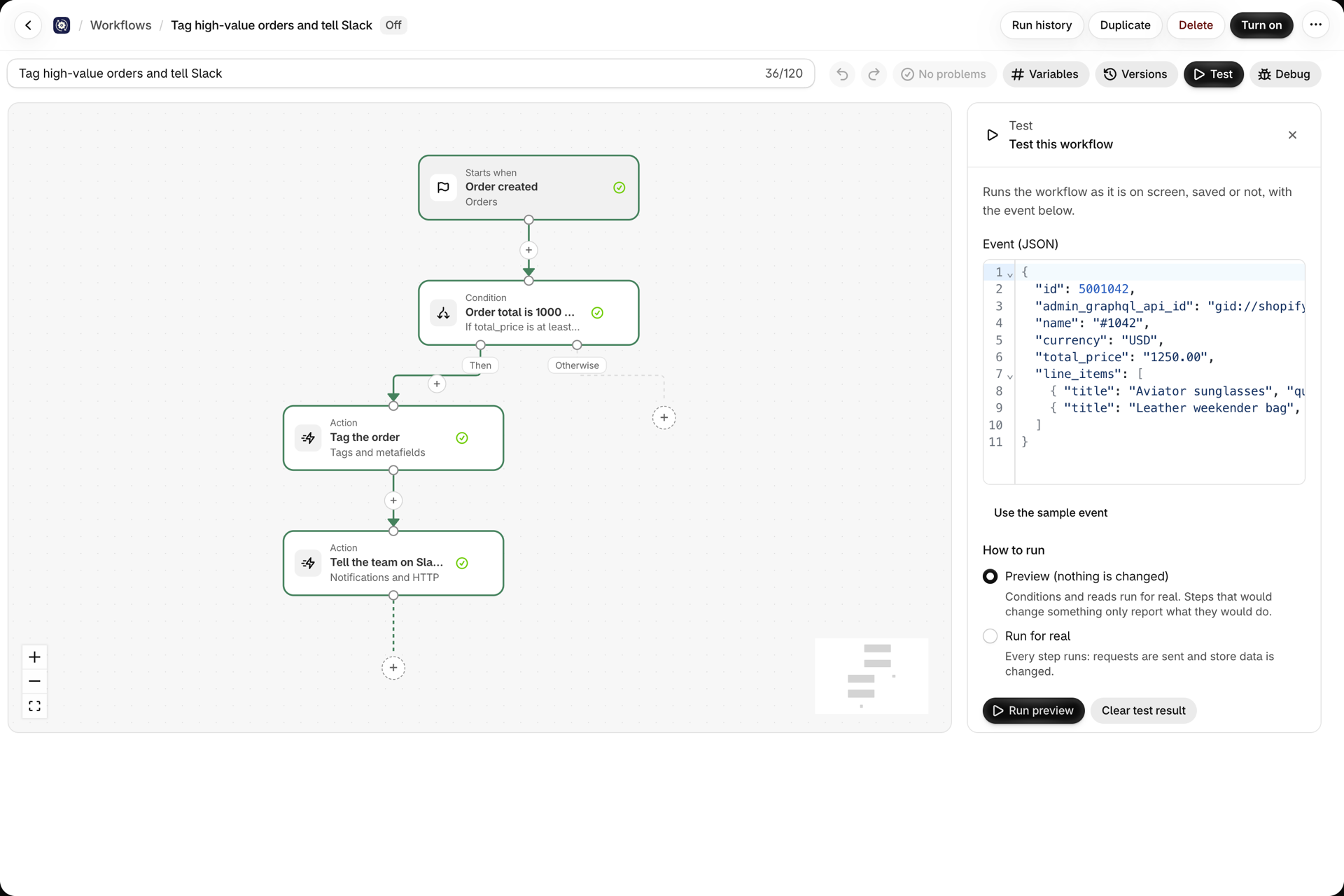Select the Run for real option
The image size is (1344, 896).
[x=990, y=636]
